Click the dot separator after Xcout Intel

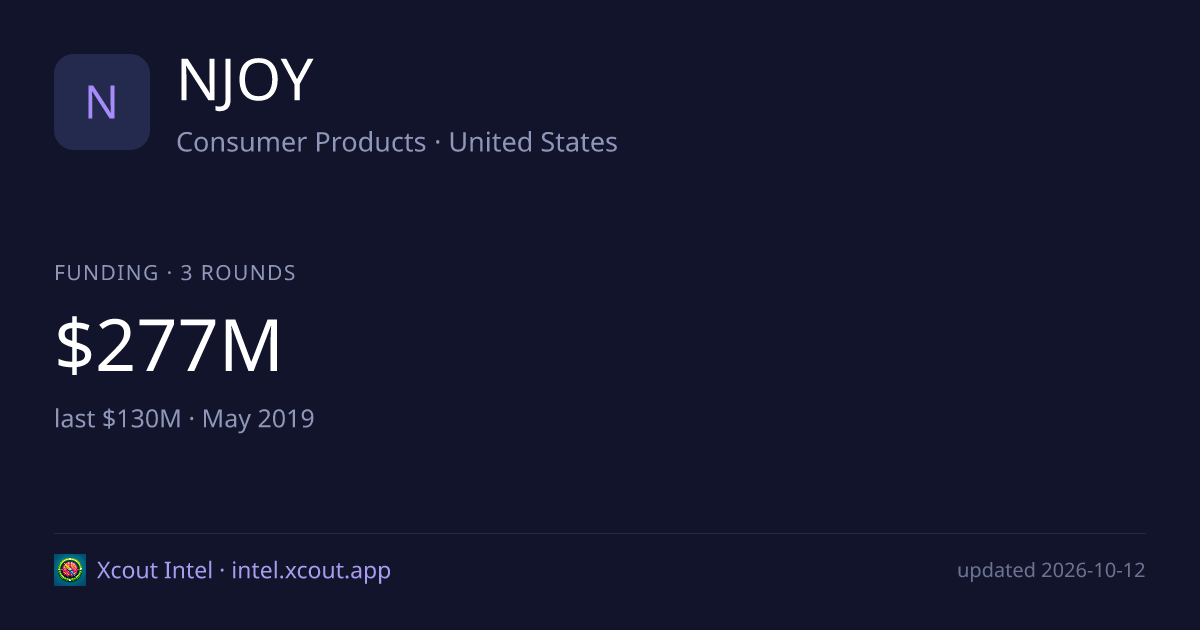click(x=222, y=571)
